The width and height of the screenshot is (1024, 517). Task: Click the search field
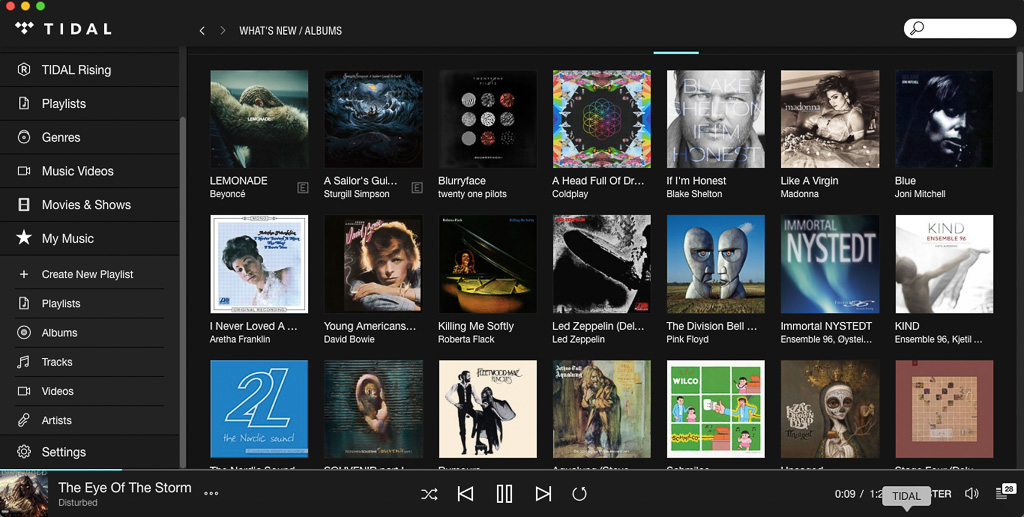[965, 29]
